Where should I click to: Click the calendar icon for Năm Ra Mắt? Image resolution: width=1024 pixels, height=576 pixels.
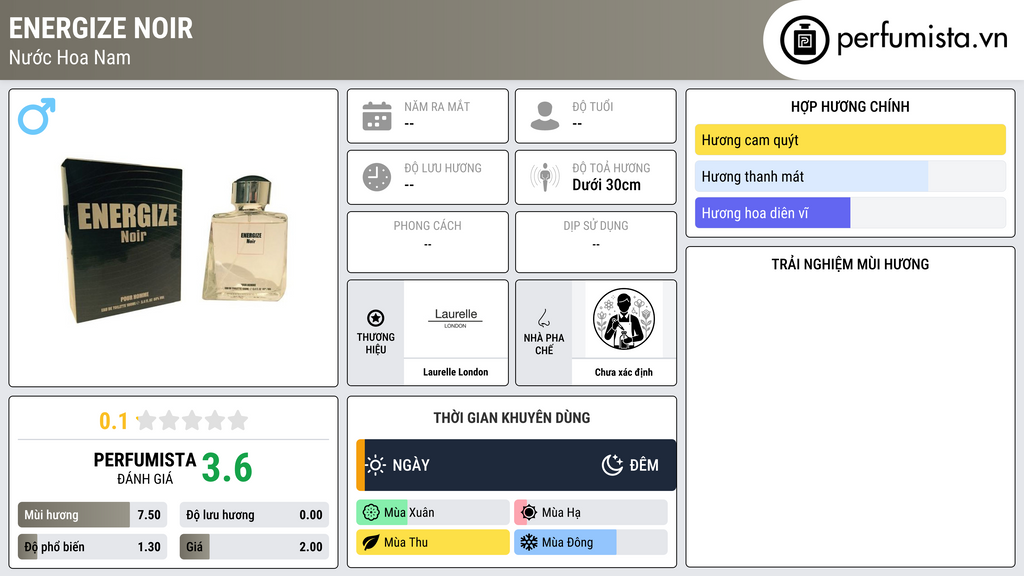pyautogui.click(x=377, y=116)
